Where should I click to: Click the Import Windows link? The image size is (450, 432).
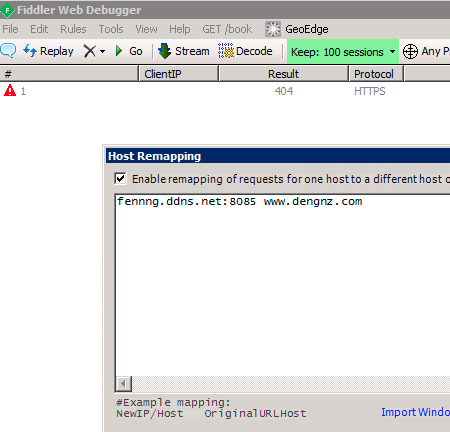click(415, 412)
